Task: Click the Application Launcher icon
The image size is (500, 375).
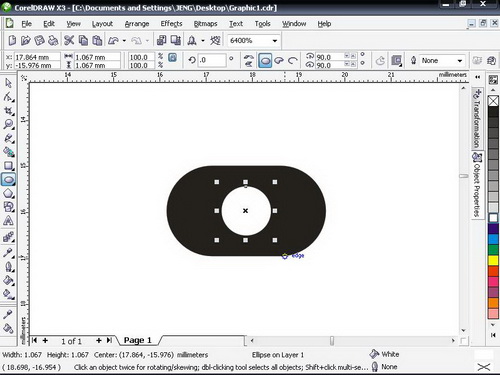Action: [192, 40]
